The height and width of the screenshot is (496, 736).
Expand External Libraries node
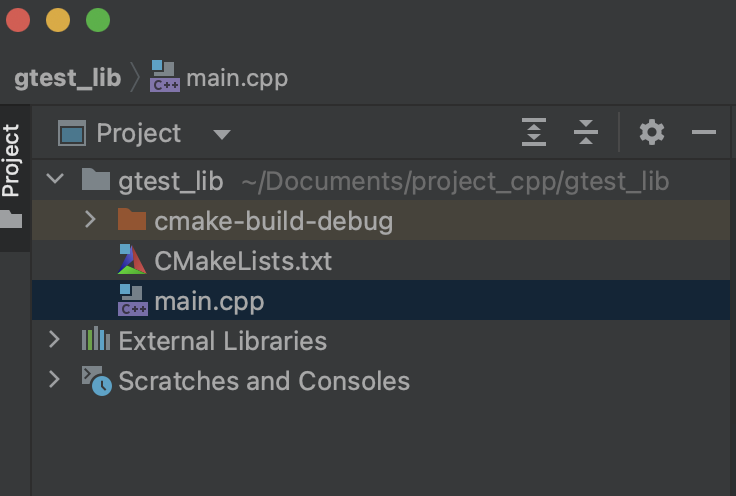(x=54, y=339)
